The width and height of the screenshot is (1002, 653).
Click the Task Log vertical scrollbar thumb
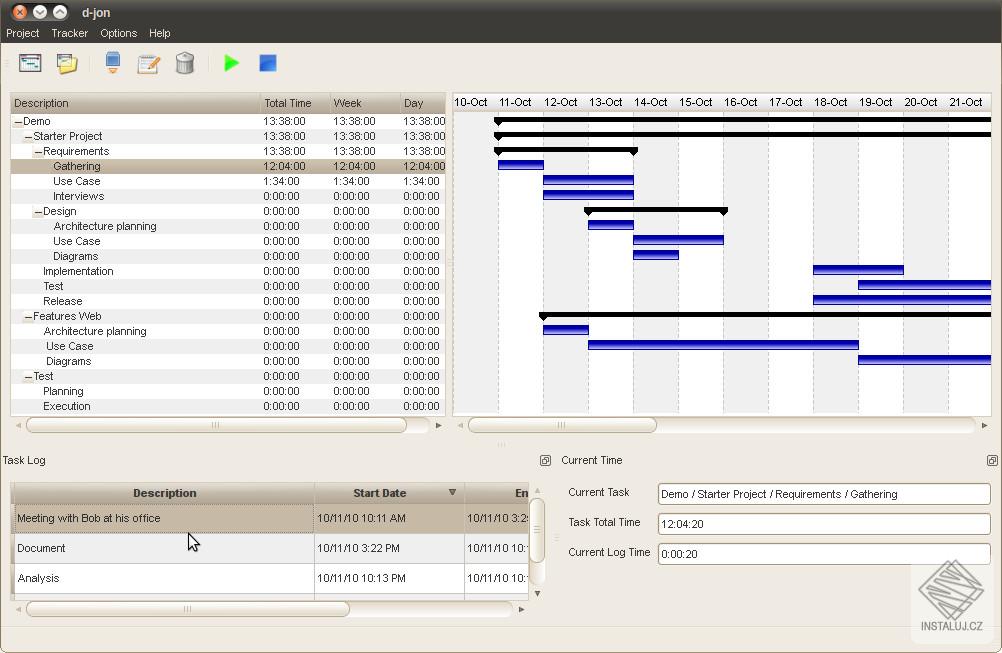coord(537,530)
